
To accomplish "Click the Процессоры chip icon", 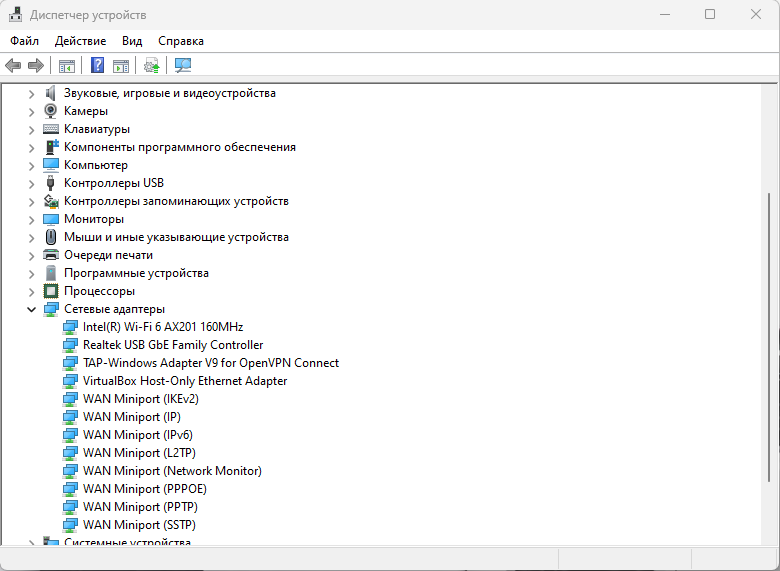I will coord(51,291).
